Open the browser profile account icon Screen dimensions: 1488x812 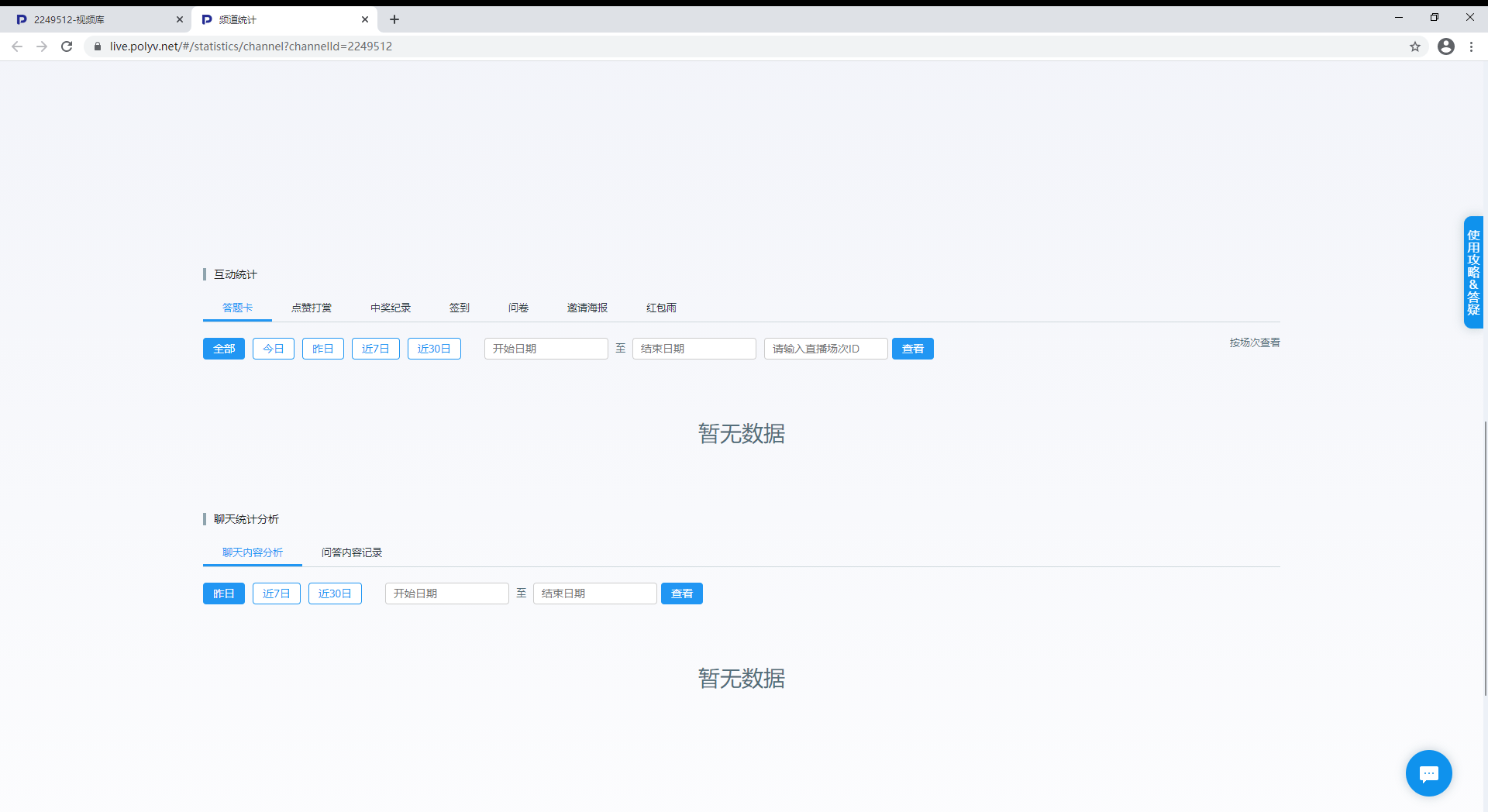pyautogui.click(x=1445, y=46)
